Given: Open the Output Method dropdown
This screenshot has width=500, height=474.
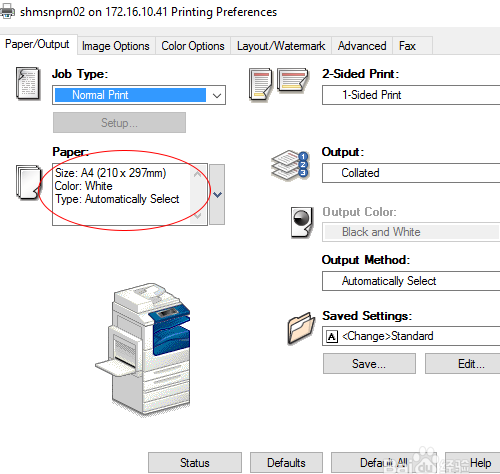Looking at the screenshot, I should pyautogui.click(x=411, y=281).
